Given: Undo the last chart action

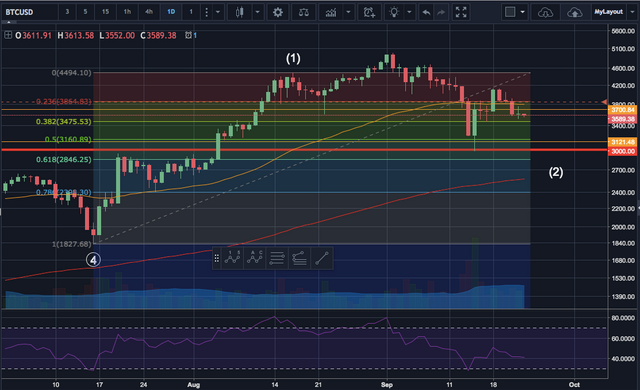Looking at the screenshot, I should [x=426, y=13].
